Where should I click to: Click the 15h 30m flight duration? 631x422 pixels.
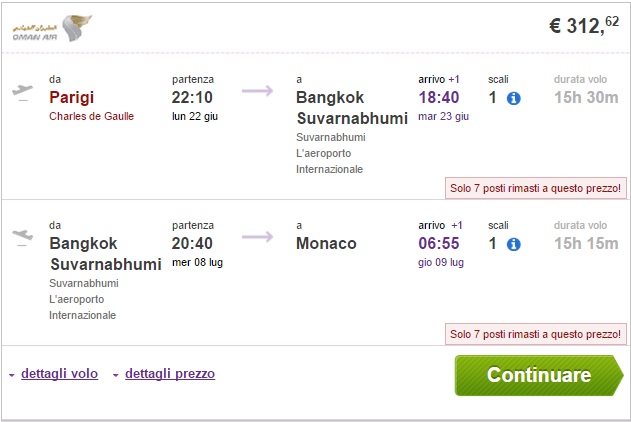pyautogui.click(x=586, y=97)
